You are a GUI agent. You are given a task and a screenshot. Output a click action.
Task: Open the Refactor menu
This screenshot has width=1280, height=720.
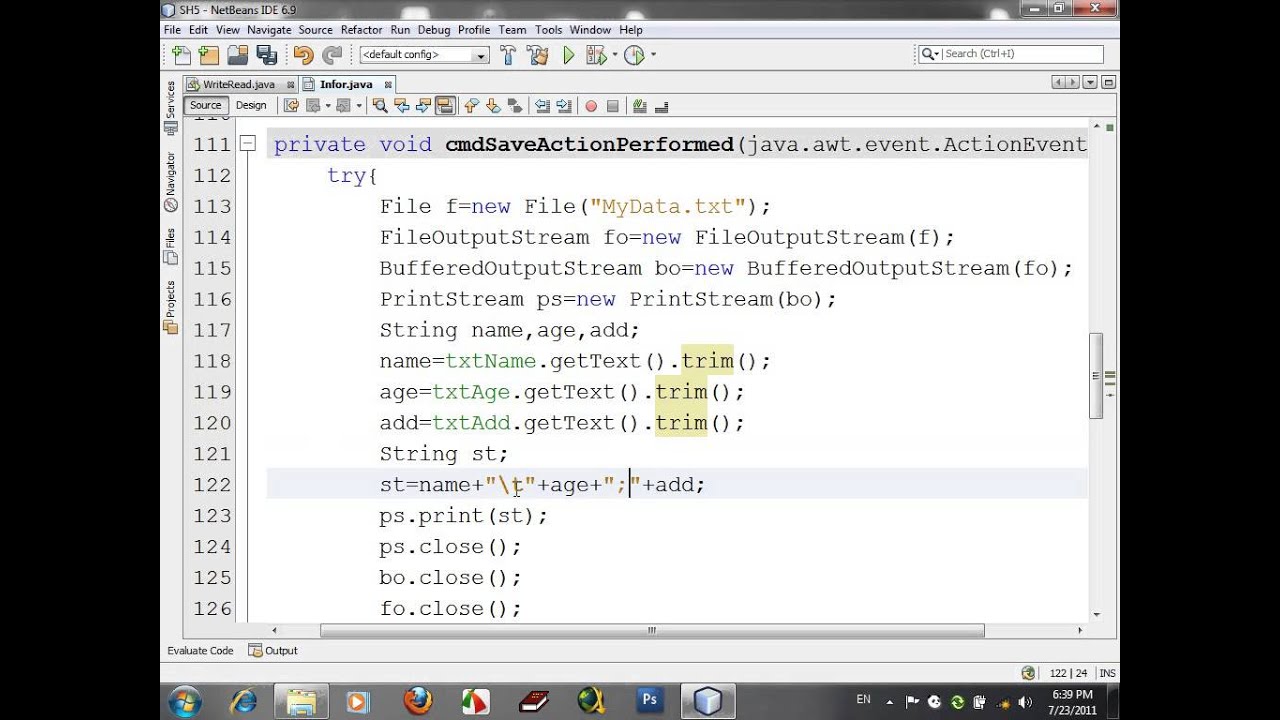coord(361,30)
